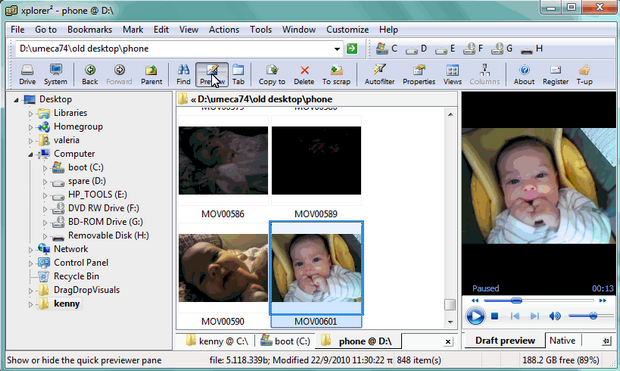
Task: Switch to boot (C:) tab
Action: 285,341
